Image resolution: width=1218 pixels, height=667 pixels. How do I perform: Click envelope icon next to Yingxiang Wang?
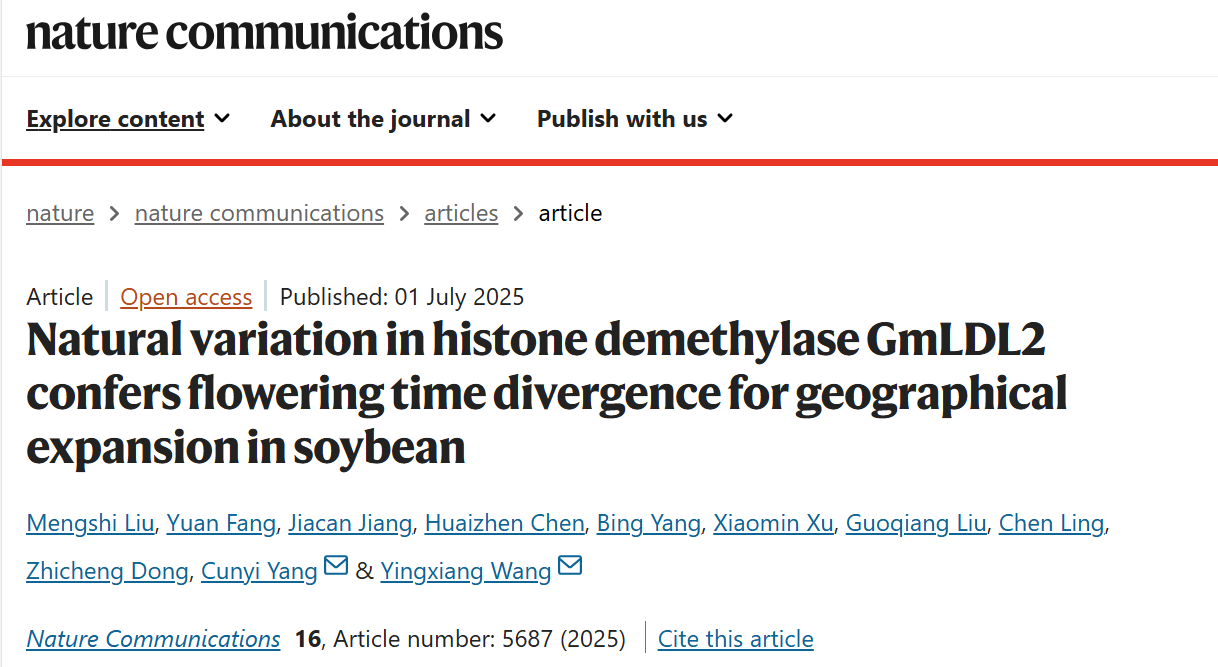pyautogui.click(x=570, y=567)
